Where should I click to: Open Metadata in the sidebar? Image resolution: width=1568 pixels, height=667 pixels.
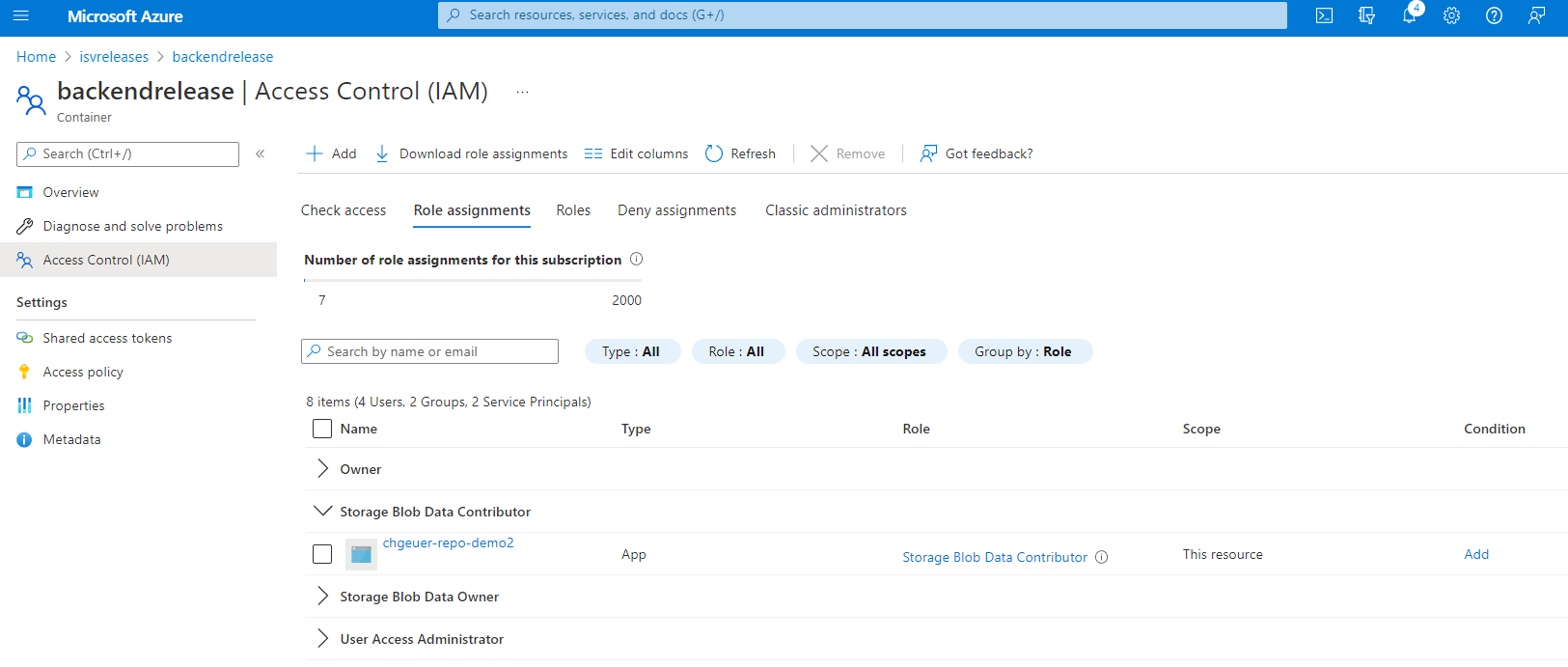coord(71,439)
